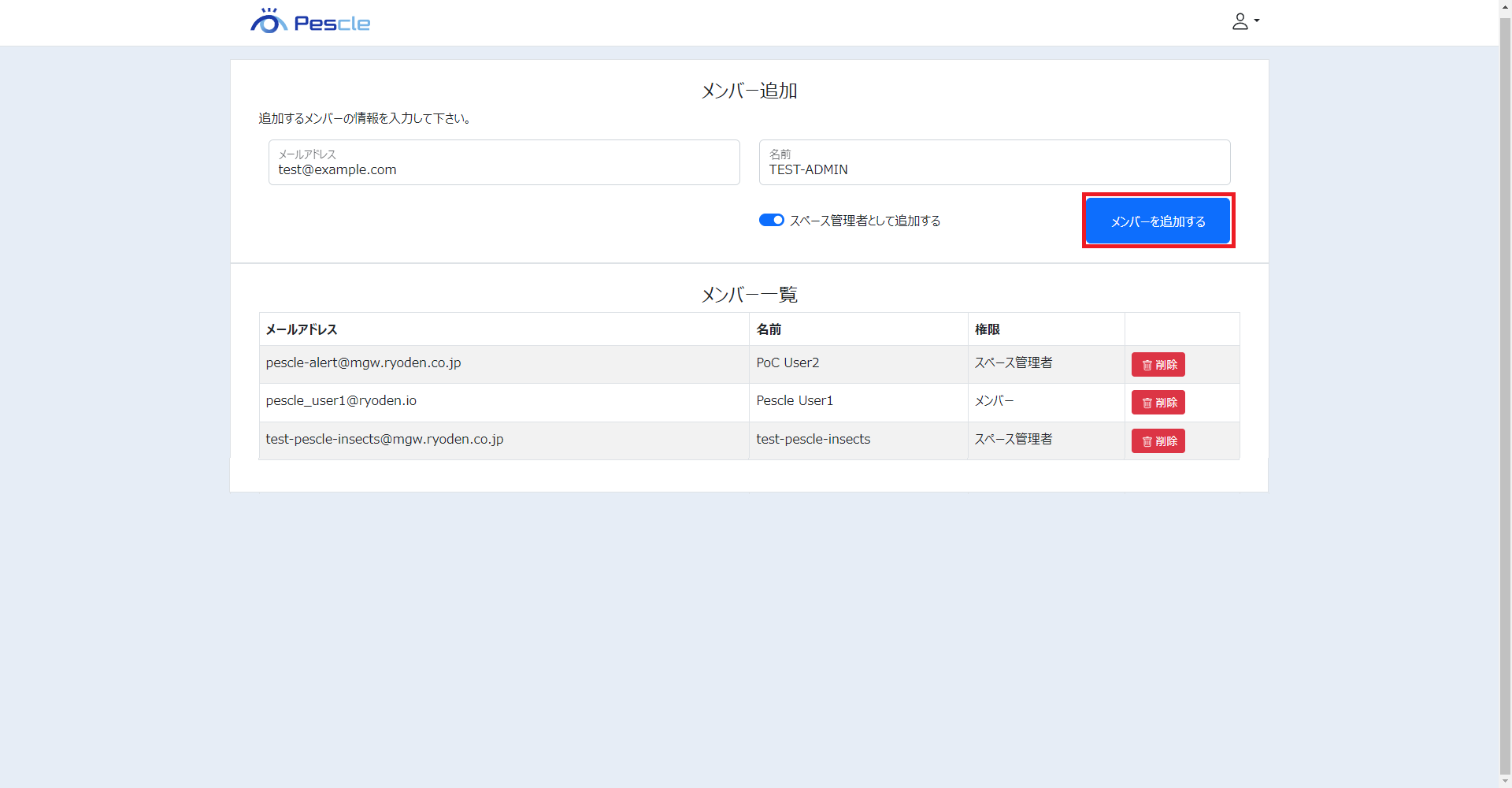Click the 名前 column header in the table

pyautogui.click(x=769, y=329)
